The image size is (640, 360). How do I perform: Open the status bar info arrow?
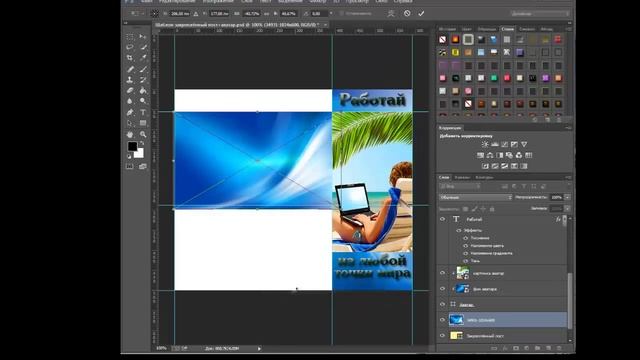click(x=259, y=349)
